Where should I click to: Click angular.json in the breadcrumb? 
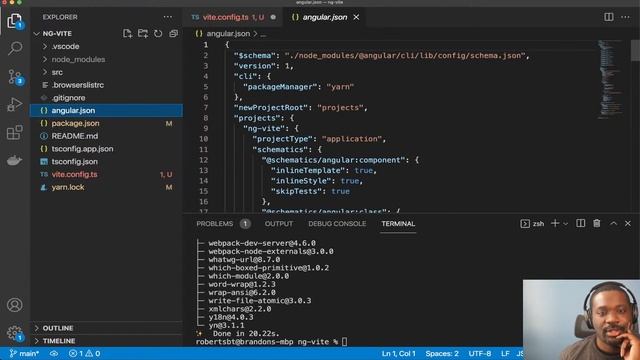[x=228, y=33]
